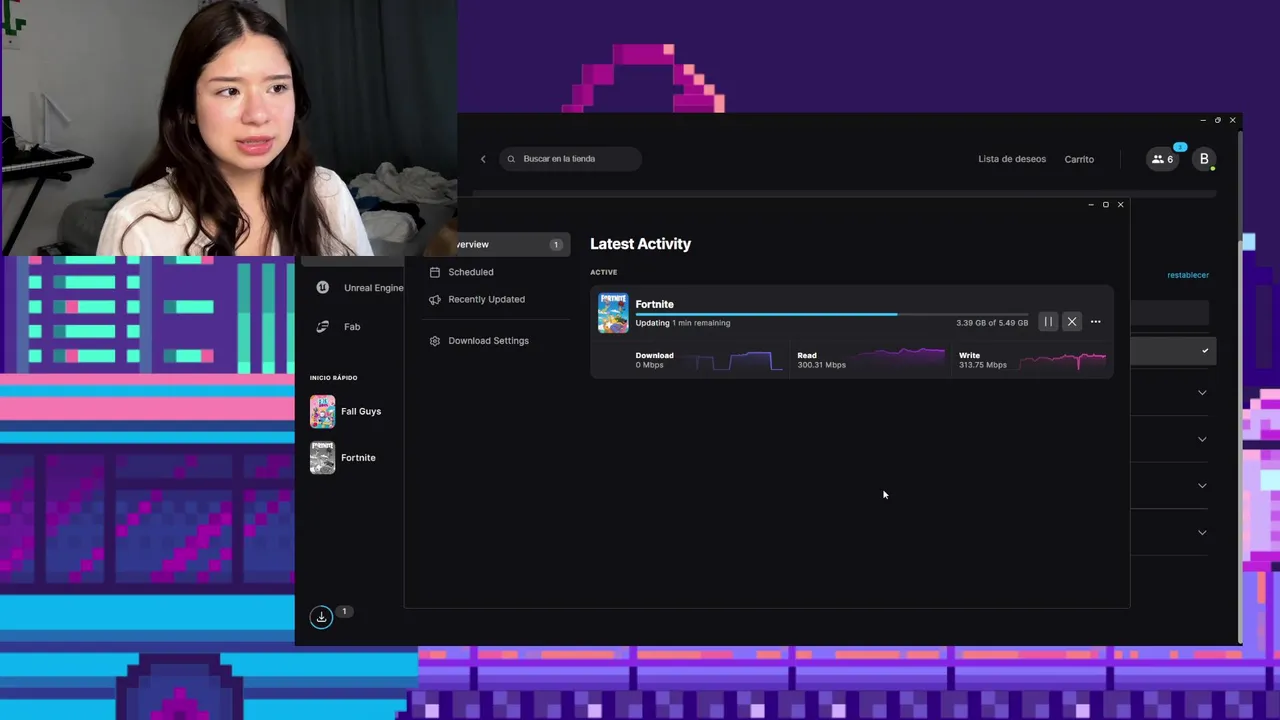Click the 'Updating 1 min remaining' status
The height and width of the screenshot is (720, 1280).
coord(683,323)
